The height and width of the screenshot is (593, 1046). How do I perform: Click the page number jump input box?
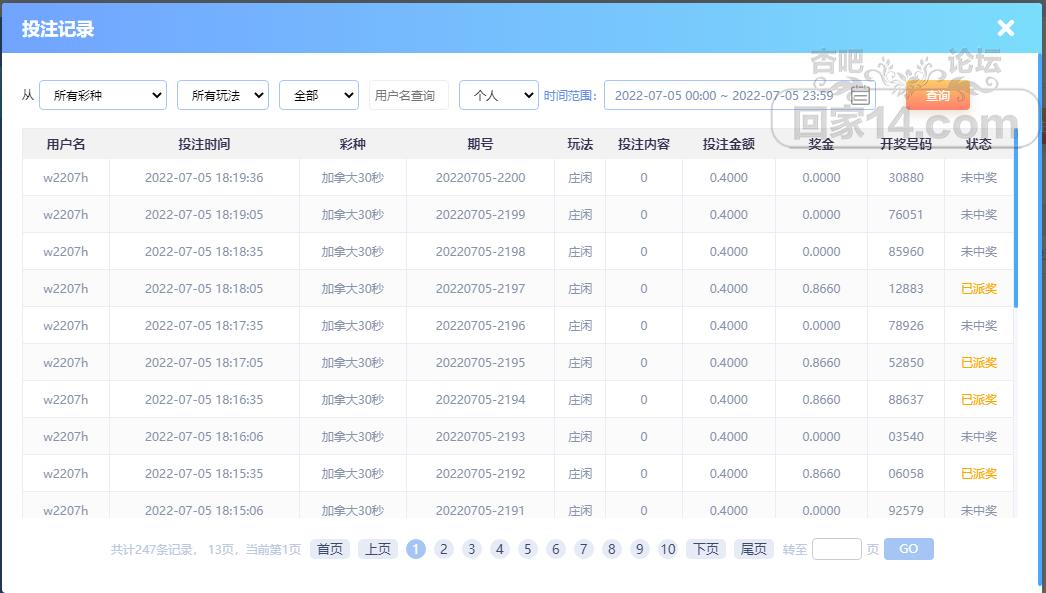(836, 549)
